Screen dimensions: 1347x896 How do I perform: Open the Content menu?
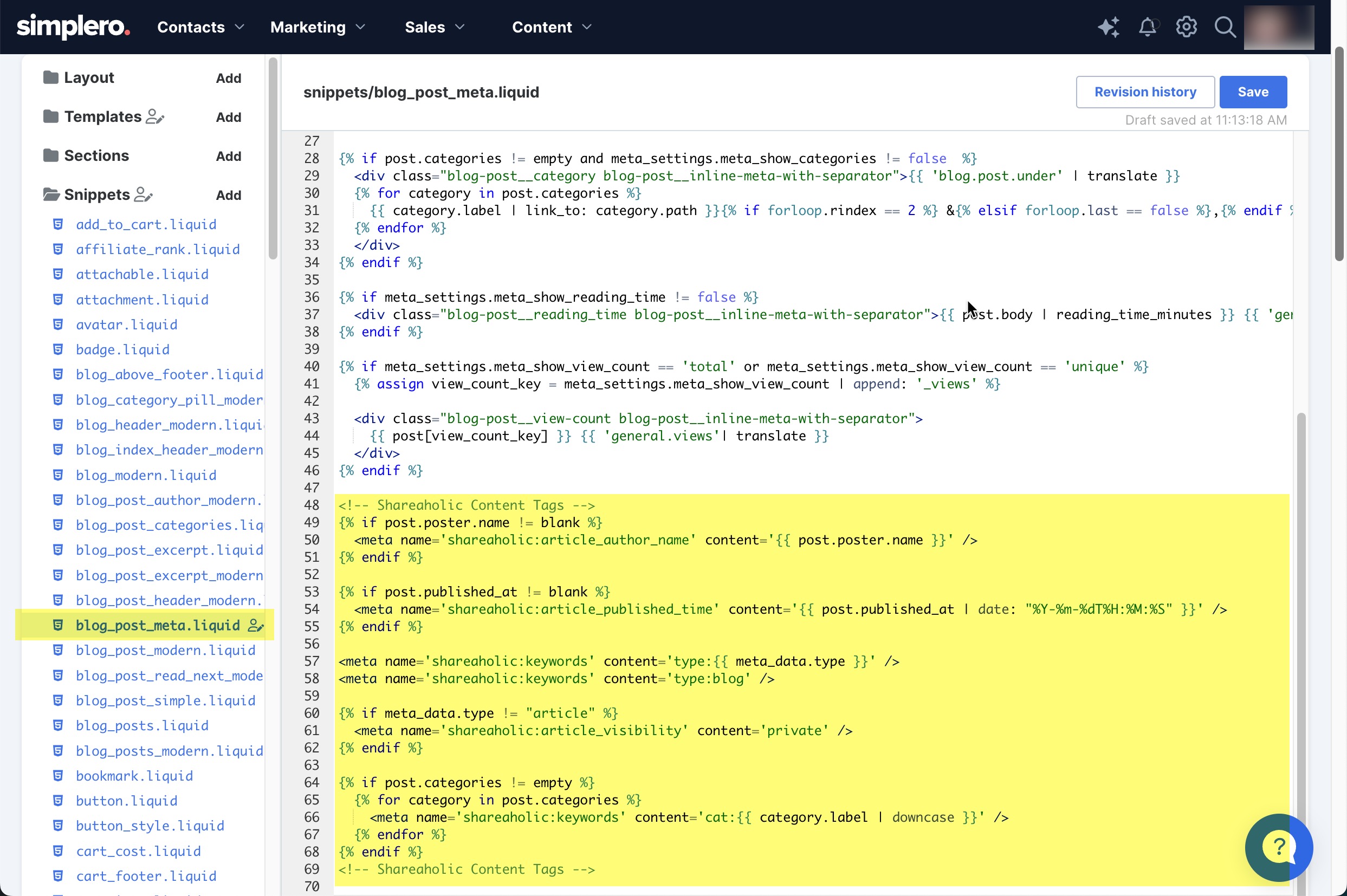552,27
